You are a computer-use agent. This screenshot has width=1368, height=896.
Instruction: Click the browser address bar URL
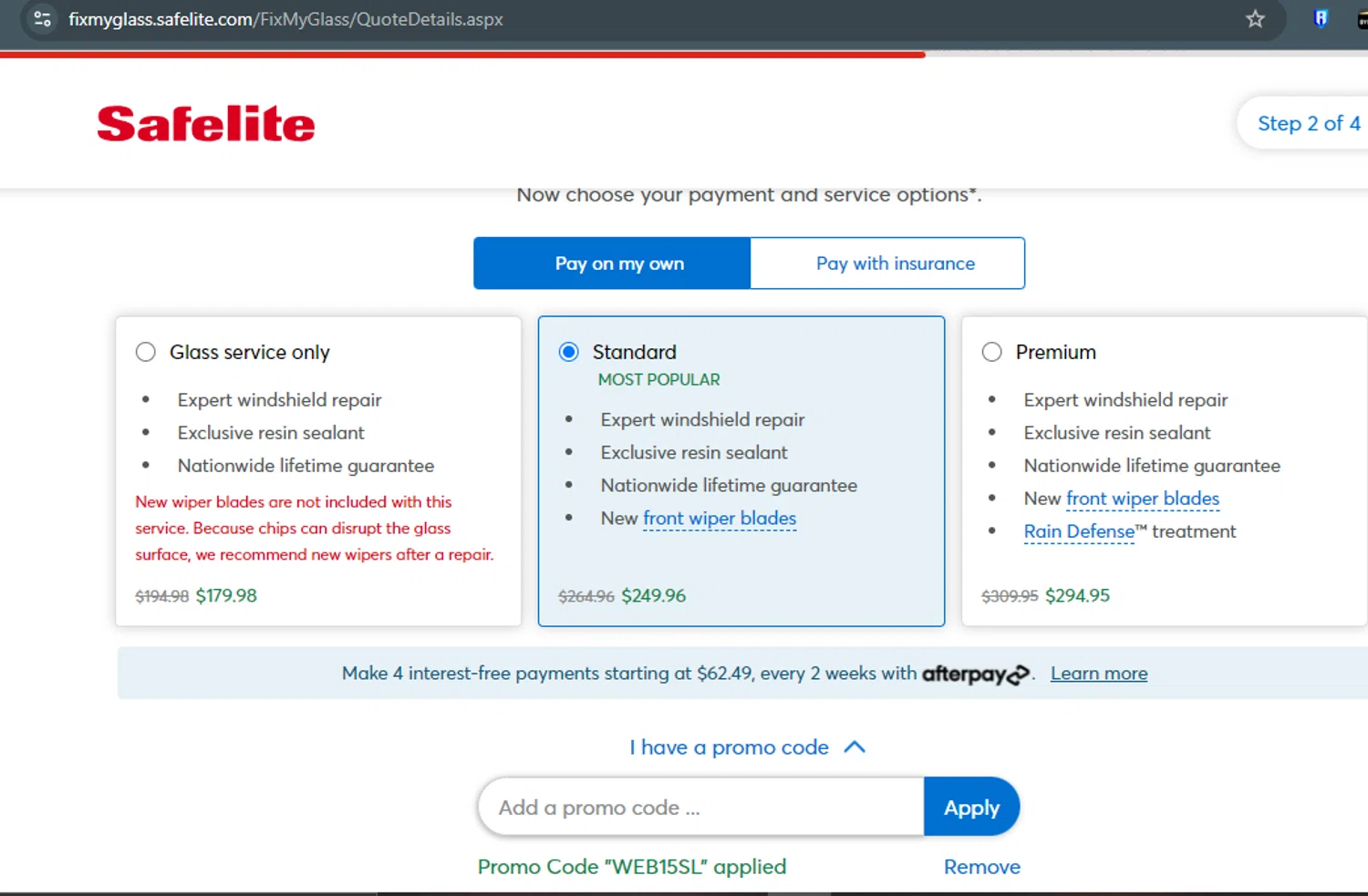click(285, 19)
